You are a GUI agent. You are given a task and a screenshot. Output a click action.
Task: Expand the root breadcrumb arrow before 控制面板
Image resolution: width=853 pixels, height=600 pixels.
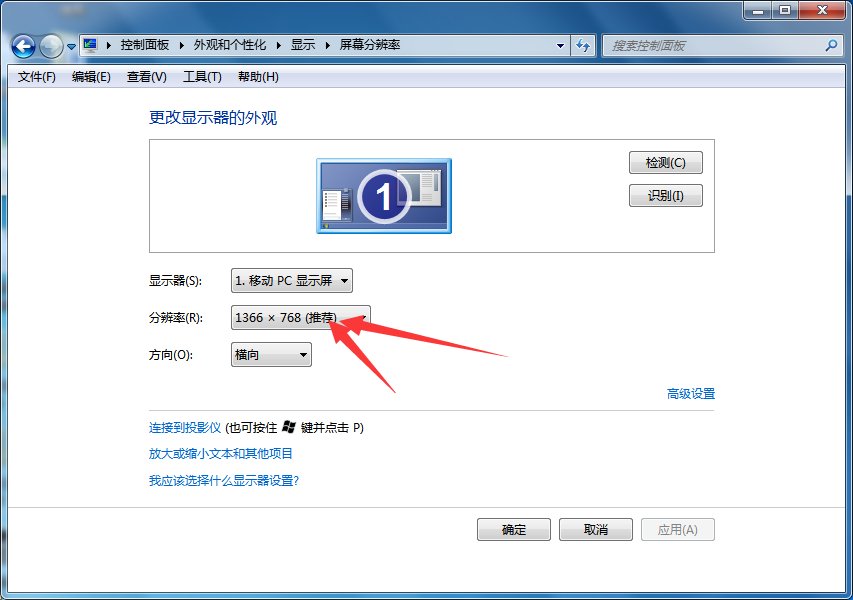pos(109,45)
